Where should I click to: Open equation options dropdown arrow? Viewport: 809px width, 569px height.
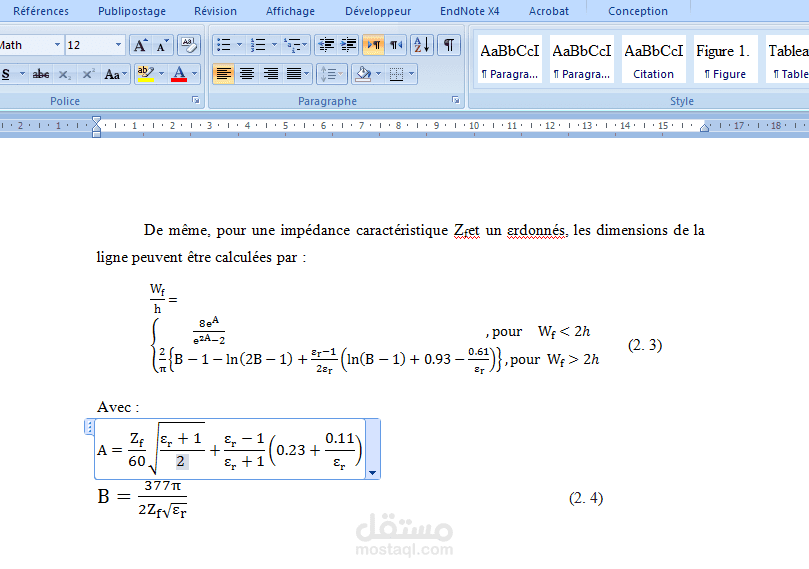click(373, 473)
